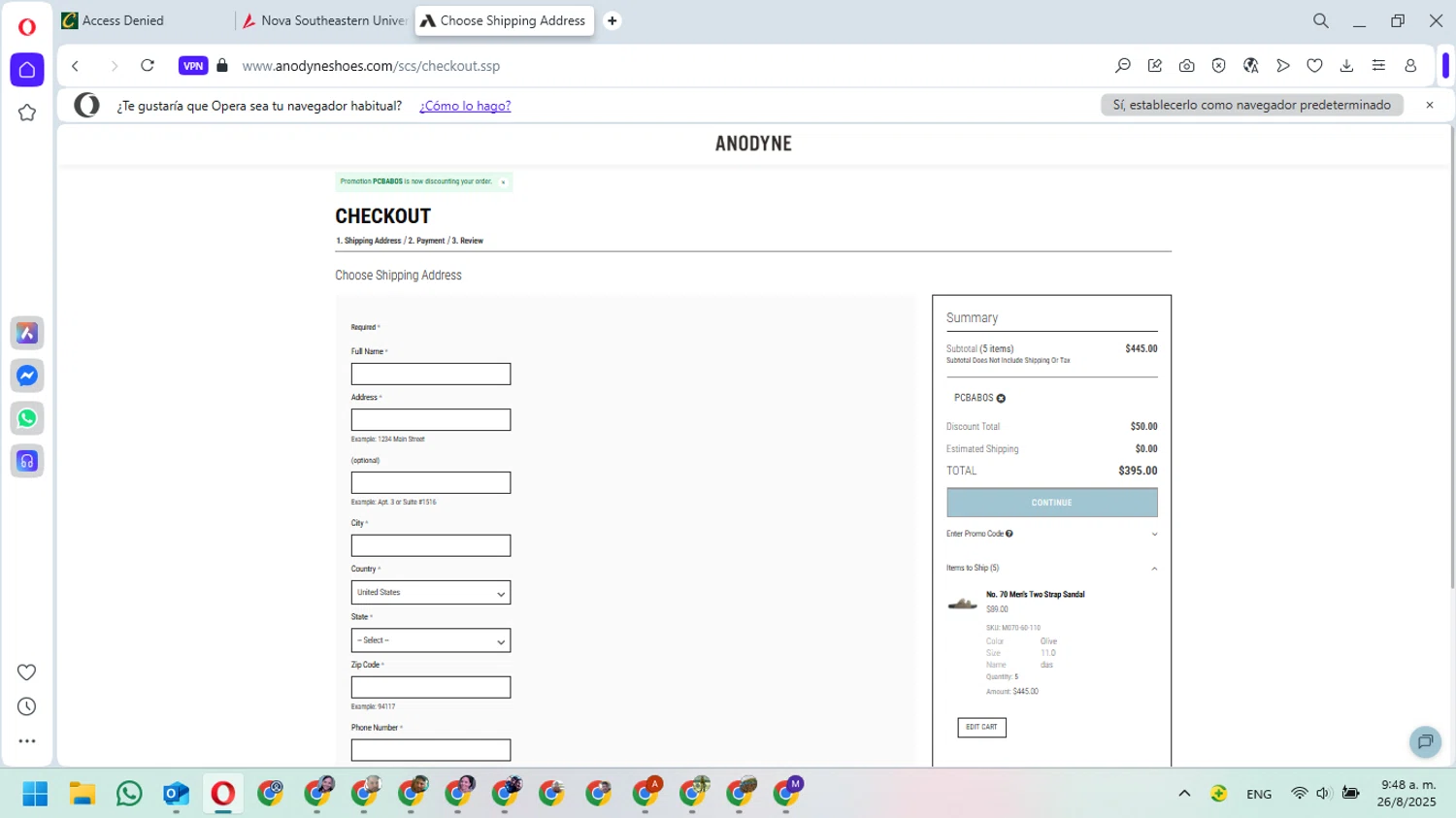1456x818 pixels.
Task: Click the address bar URL
Action: point(371,66)
